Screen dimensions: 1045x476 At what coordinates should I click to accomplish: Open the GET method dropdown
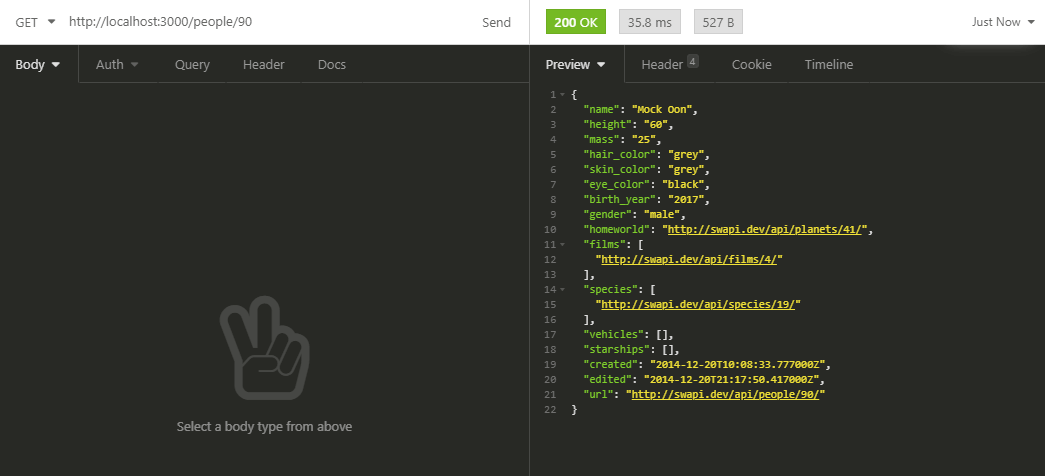click(35, 22)
